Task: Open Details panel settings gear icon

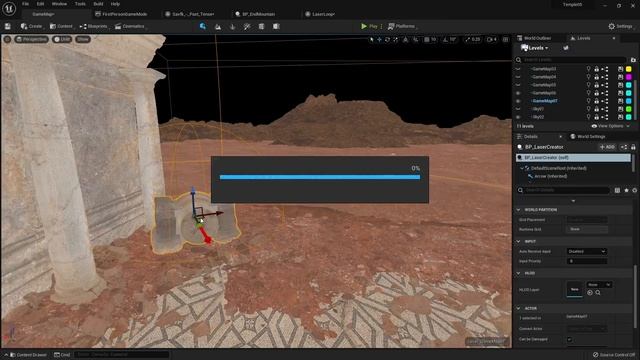Action: point(634,190)
